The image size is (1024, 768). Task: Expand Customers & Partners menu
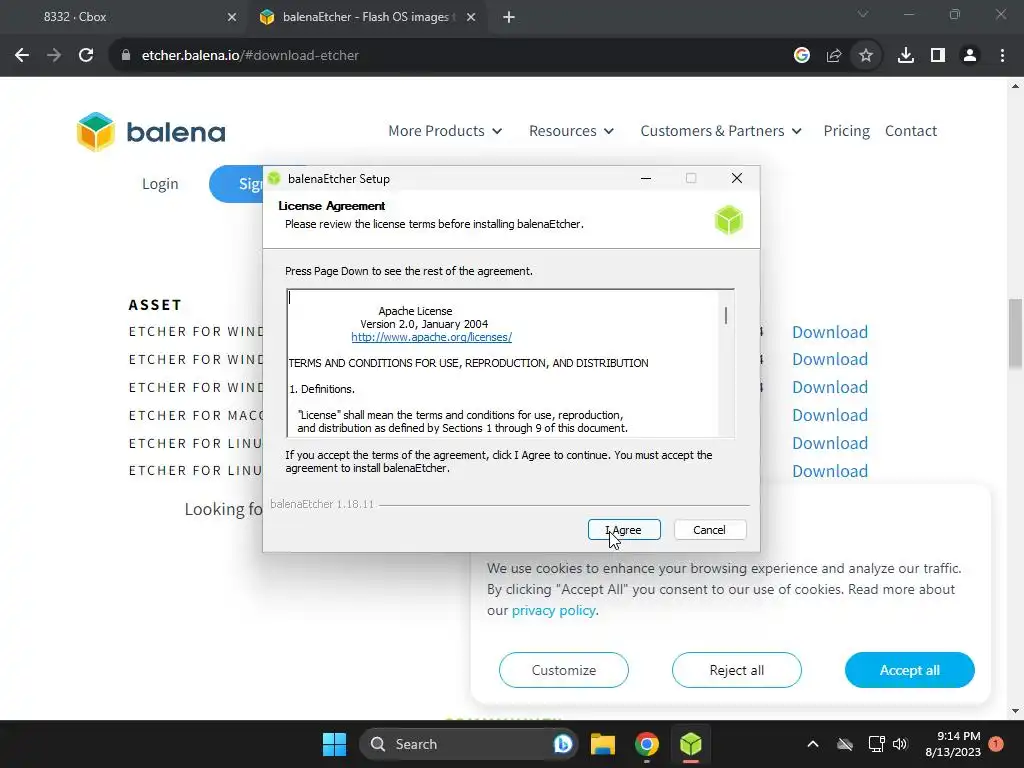(721, 131)
